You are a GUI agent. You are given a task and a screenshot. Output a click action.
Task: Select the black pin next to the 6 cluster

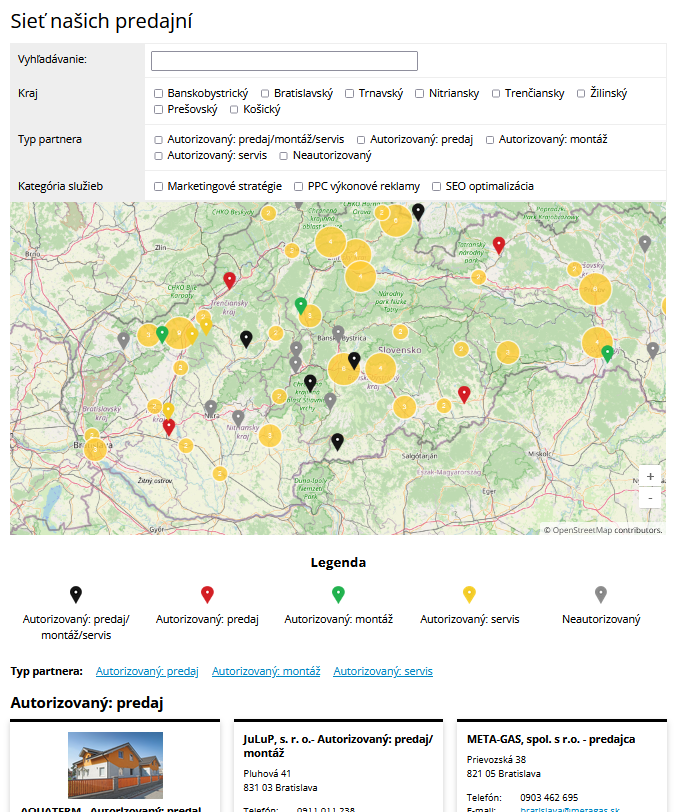coord(418,211)
